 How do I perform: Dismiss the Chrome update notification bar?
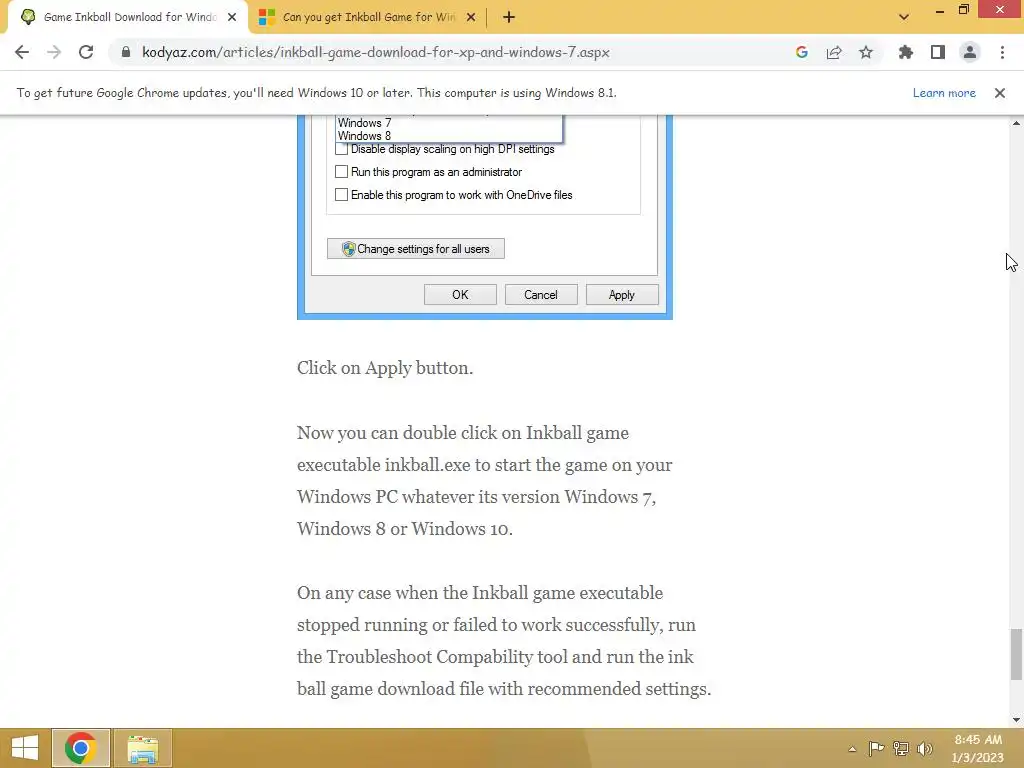pyautogui.click(x=1000, y=93)
